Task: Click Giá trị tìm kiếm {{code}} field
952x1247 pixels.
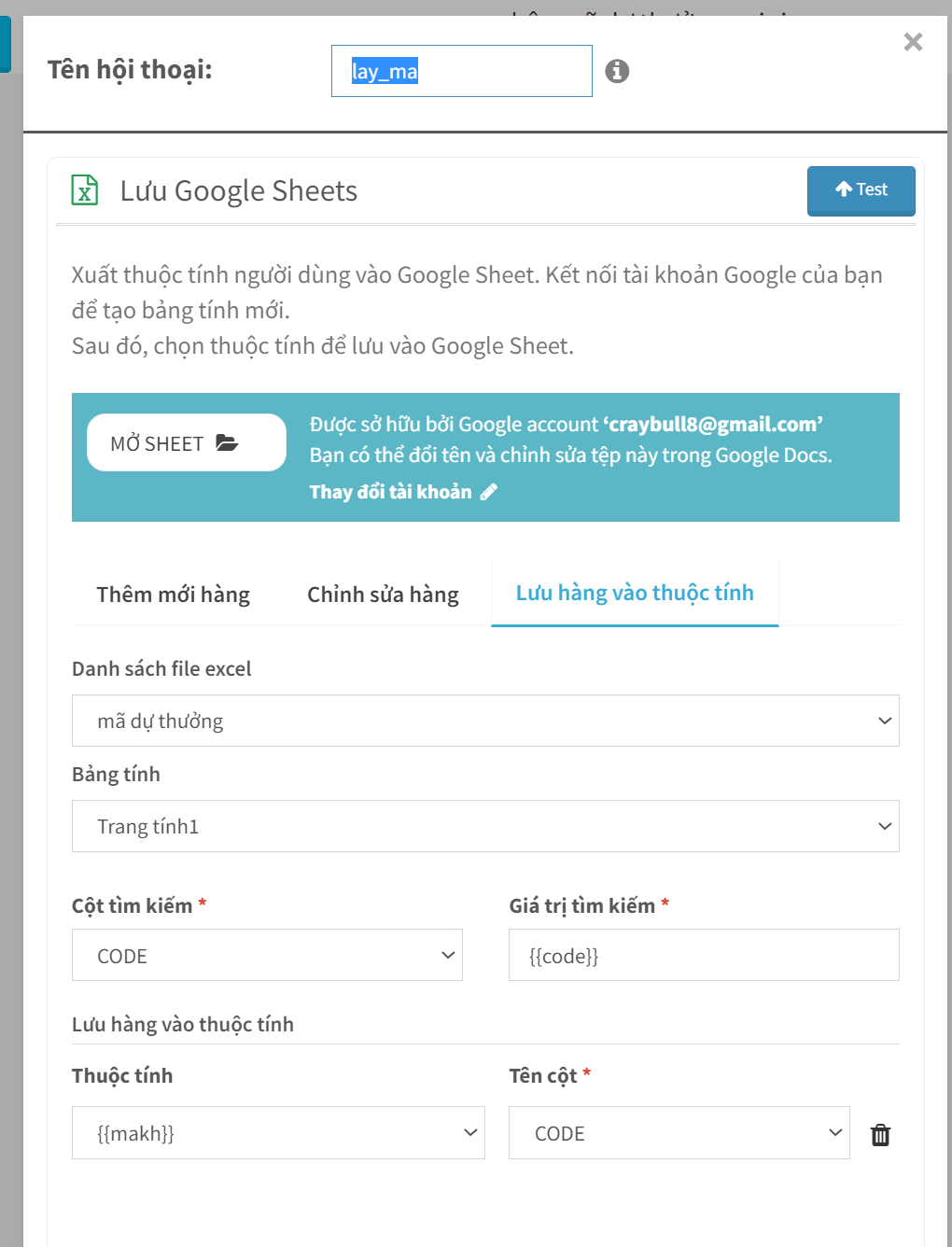Action: (704, 955)
